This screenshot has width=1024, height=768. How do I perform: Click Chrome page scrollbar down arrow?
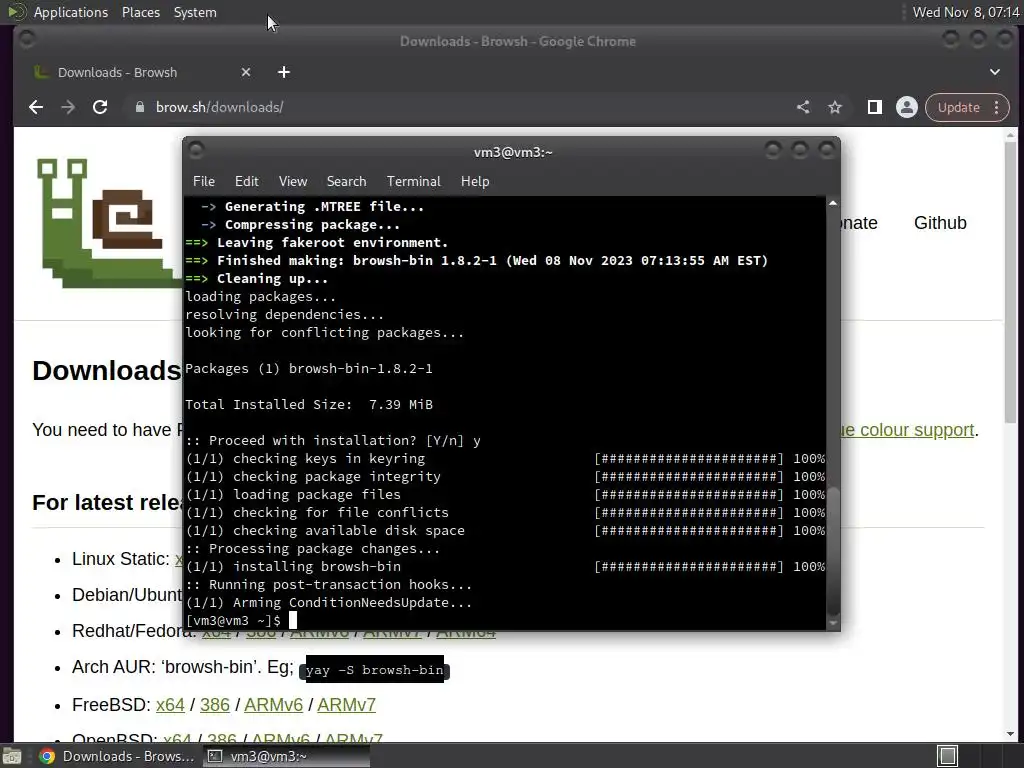1010,734
